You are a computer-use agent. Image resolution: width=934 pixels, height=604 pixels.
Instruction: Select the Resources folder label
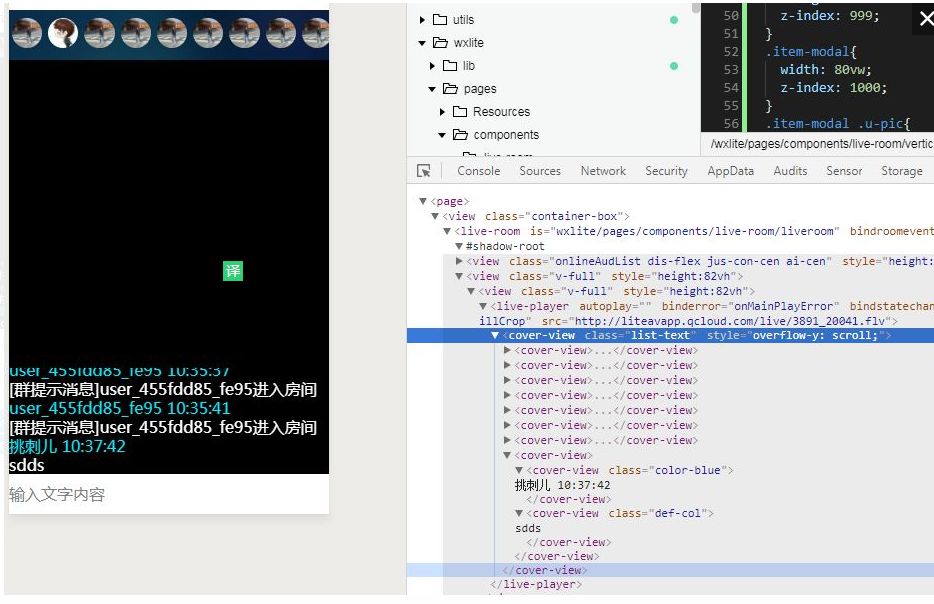point(501,111)
